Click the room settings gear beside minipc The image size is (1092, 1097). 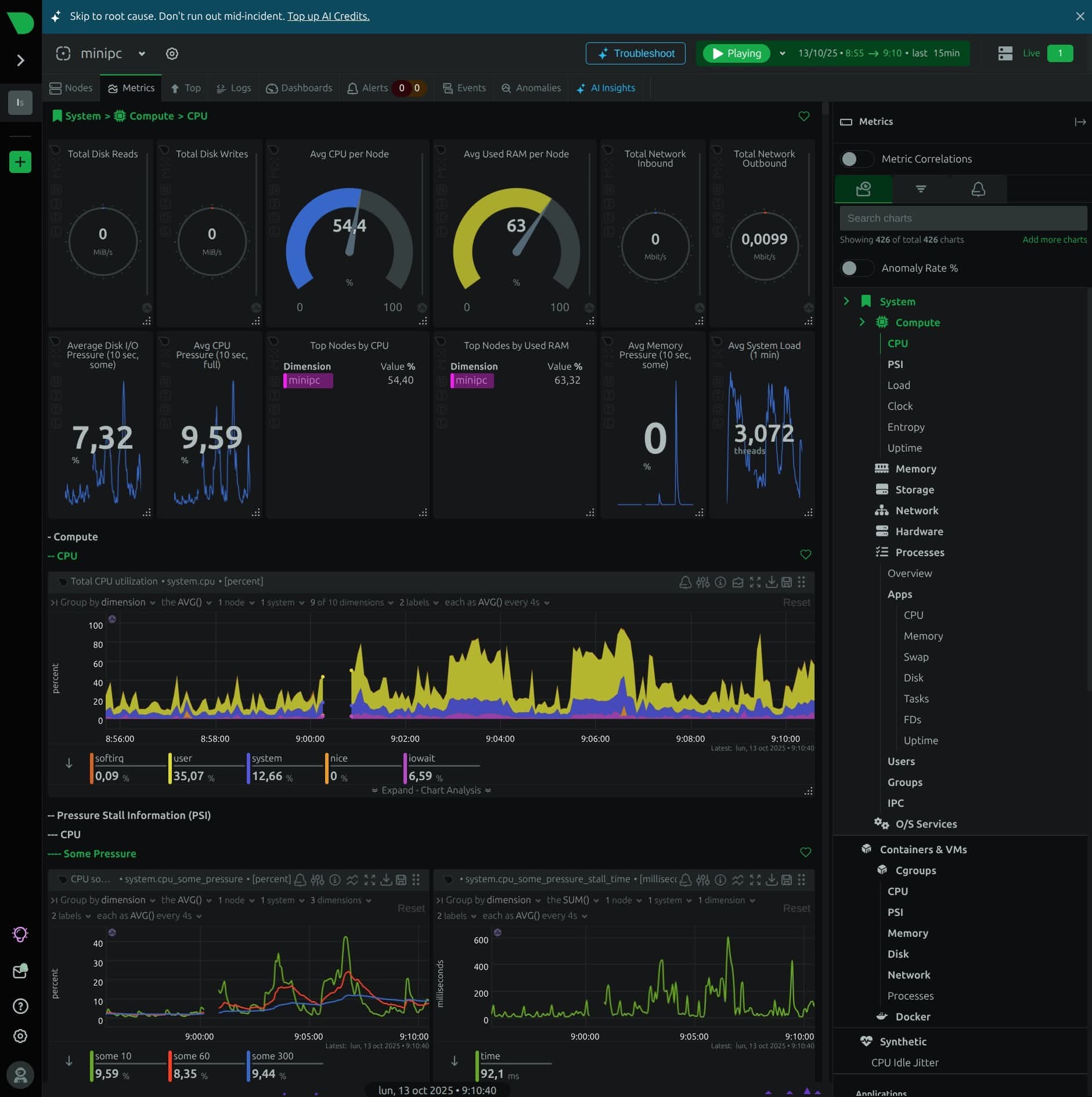tap(172, 54)
